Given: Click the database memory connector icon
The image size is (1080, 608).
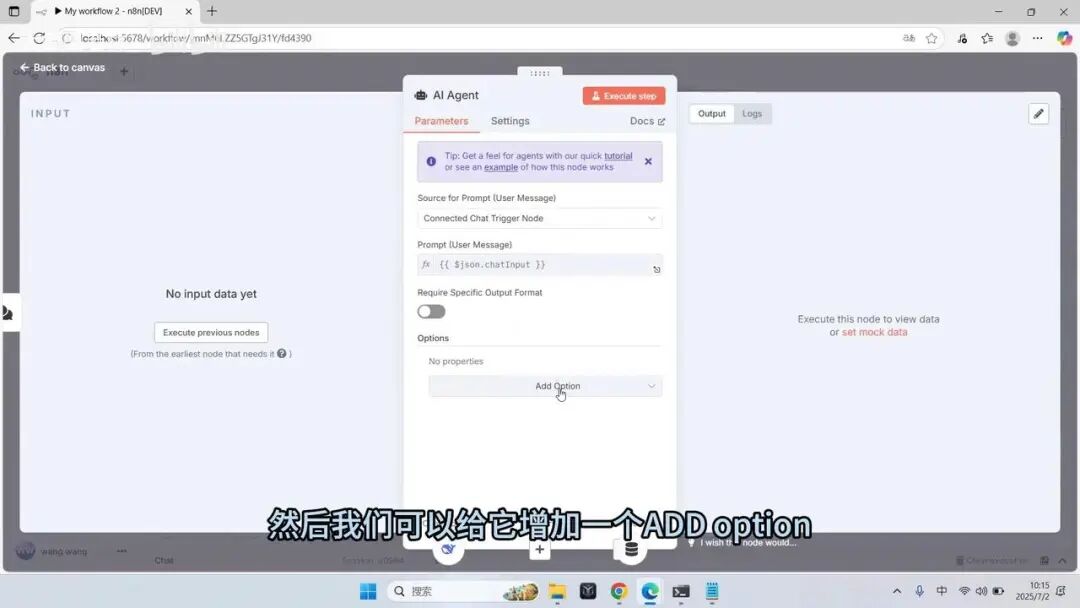Looking at the screenshot, I should 630,549.
